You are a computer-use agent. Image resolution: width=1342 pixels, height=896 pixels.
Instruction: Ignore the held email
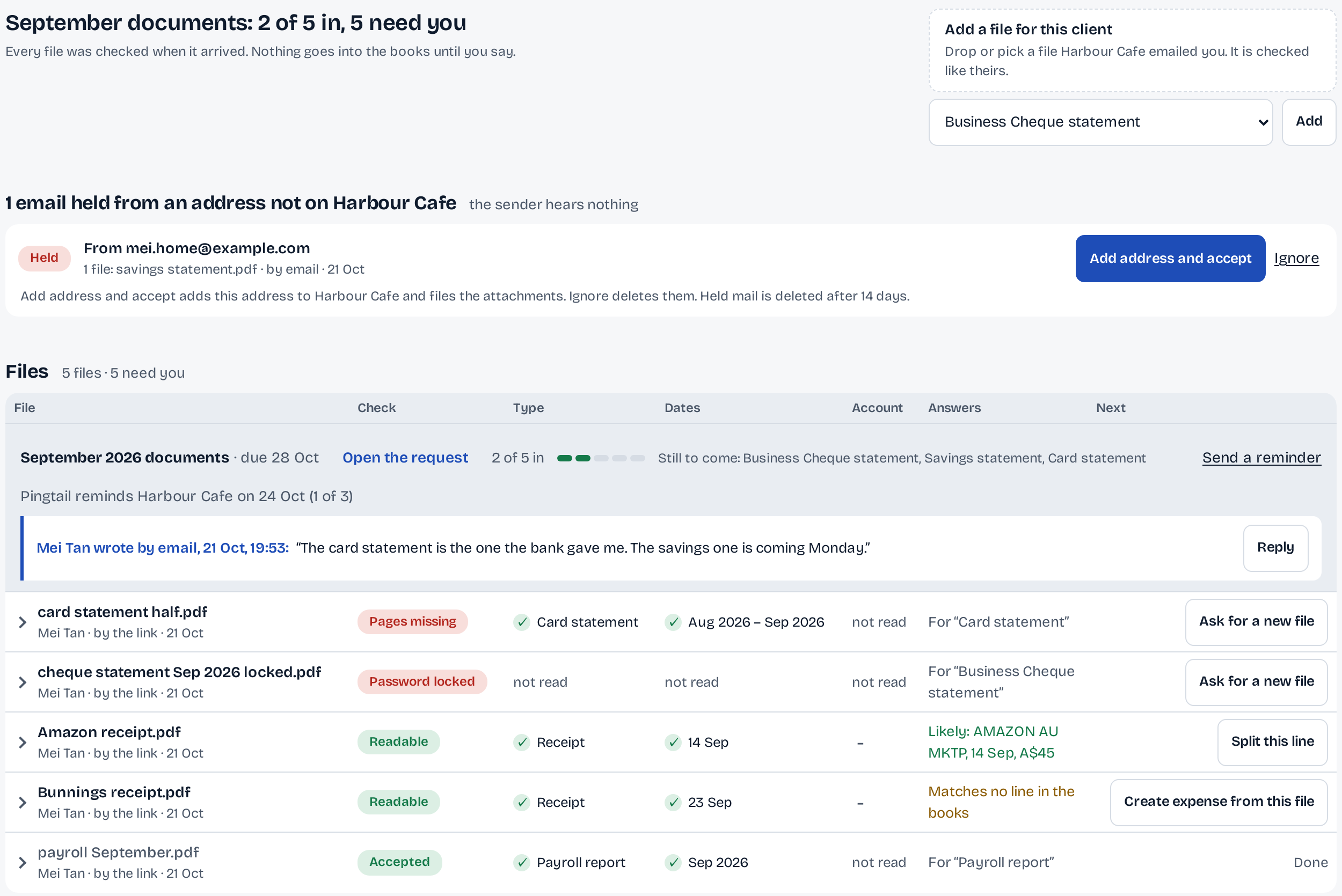[x=1296, y=258]
